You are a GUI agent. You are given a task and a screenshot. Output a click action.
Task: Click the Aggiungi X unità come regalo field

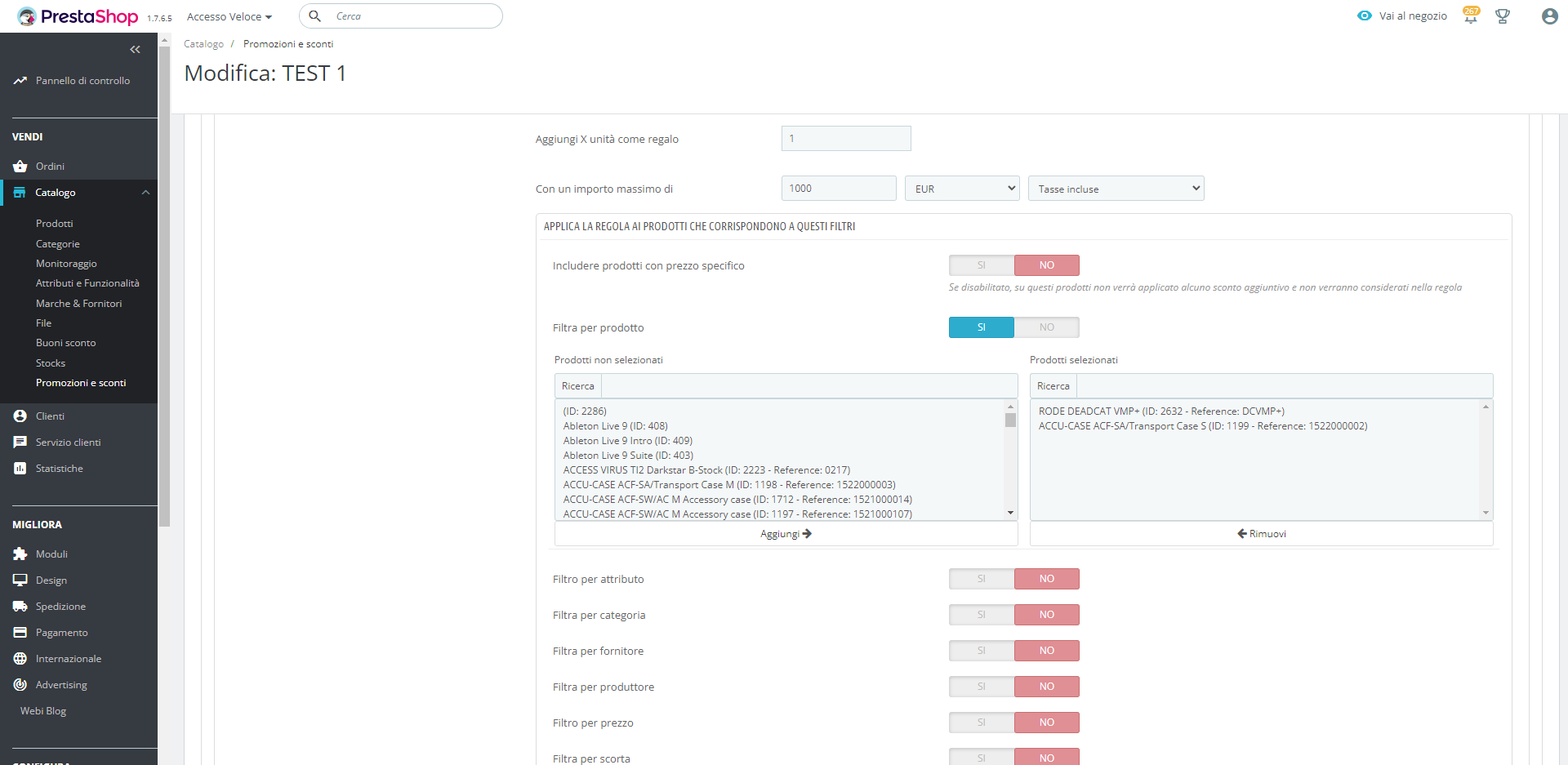coord(846,139)
